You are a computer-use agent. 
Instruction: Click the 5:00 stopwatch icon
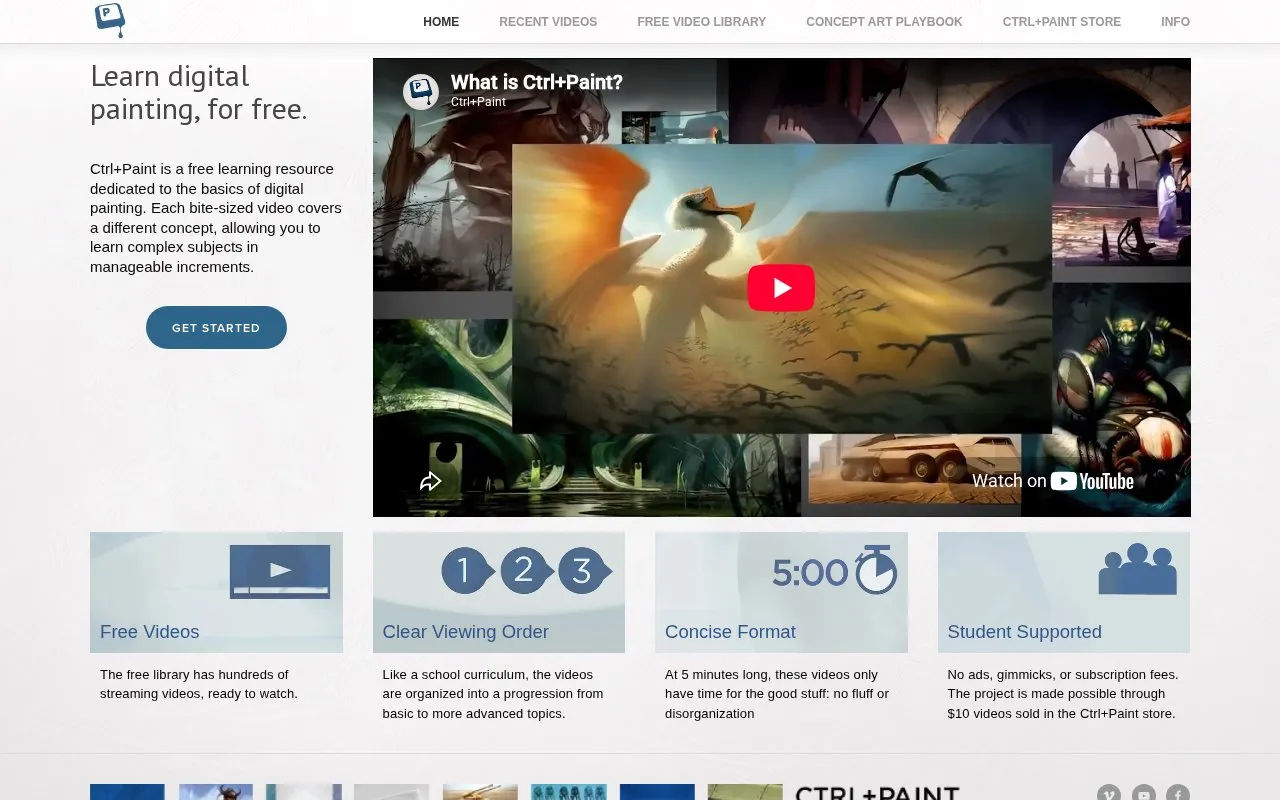click(834, 571)
